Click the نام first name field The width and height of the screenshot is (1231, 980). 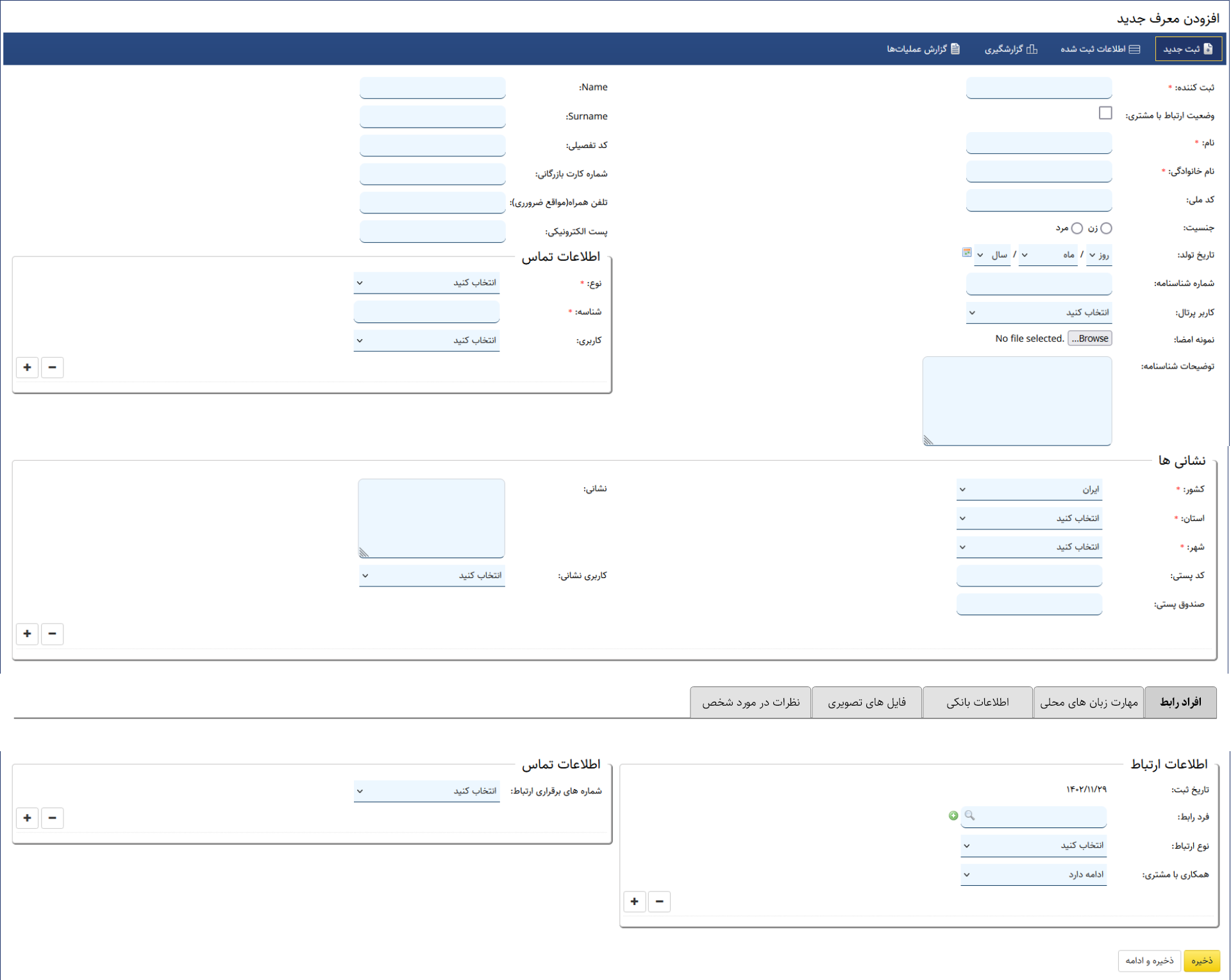1039,143
